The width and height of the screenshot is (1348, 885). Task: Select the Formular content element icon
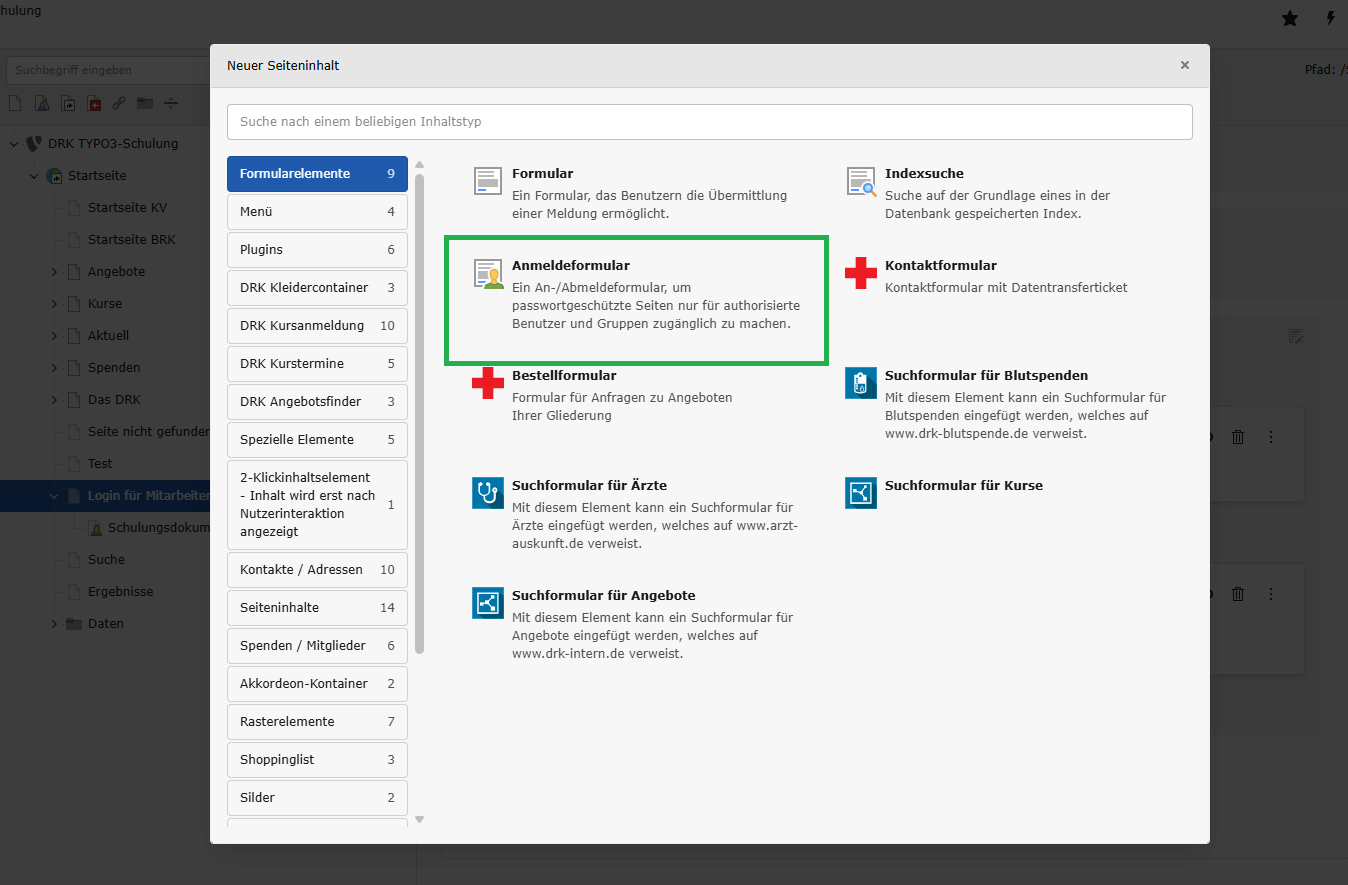coord(487,181)
